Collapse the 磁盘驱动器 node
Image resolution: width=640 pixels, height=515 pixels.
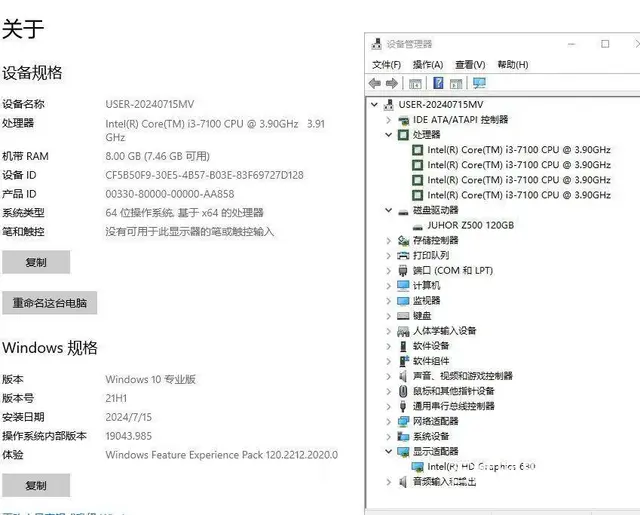point(389,211)
